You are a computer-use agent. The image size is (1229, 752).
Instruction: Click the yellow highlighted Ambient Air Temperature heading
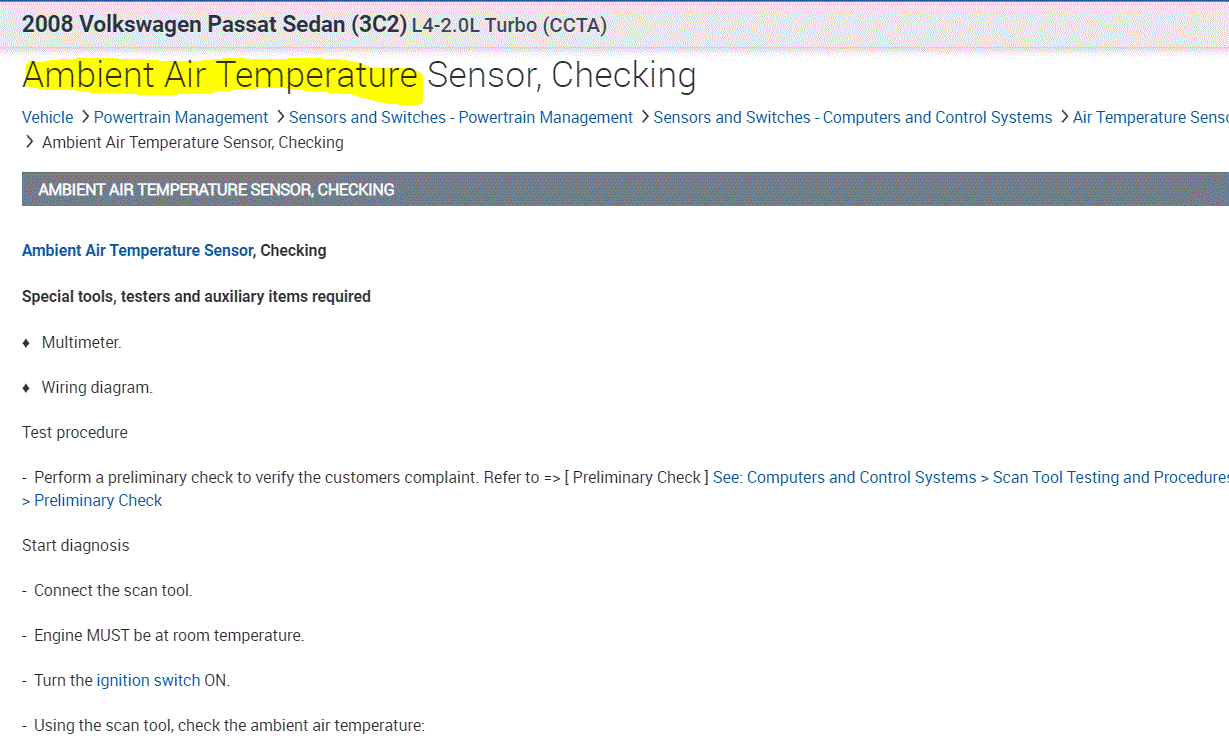click(220, 75)
